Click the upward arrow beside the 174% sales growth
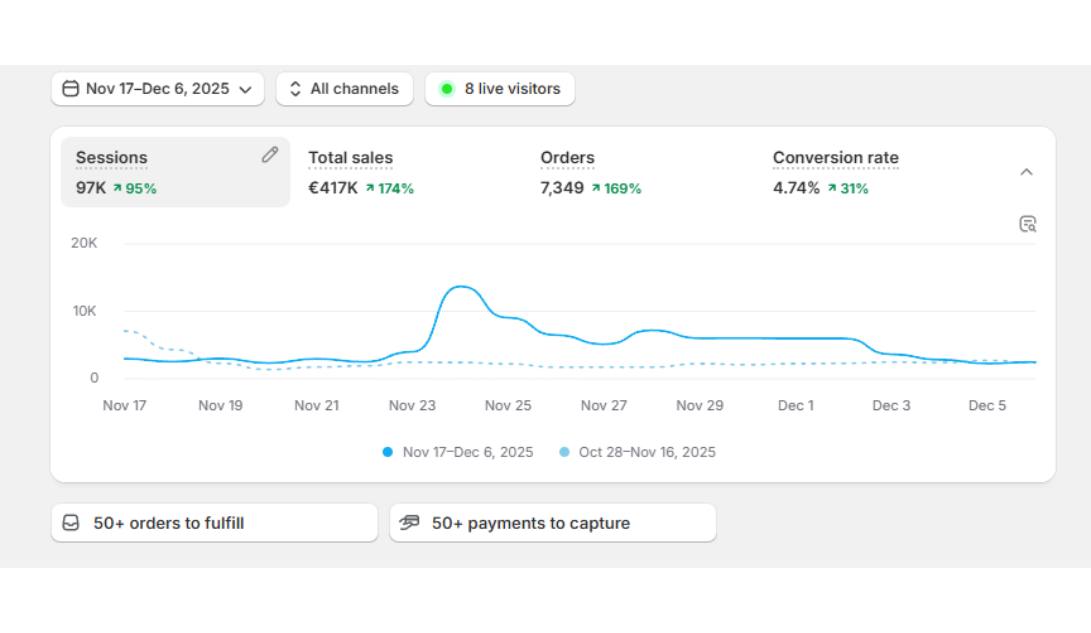The width and height of the screenshot is (1091, 633). point(371,188)
